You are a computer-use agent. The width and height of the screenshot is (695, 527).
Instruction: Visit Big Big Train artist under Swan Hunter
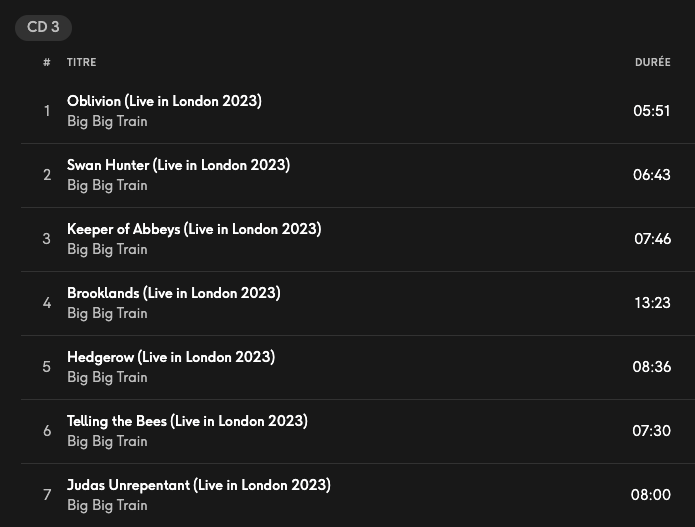[x=107, y=186]
